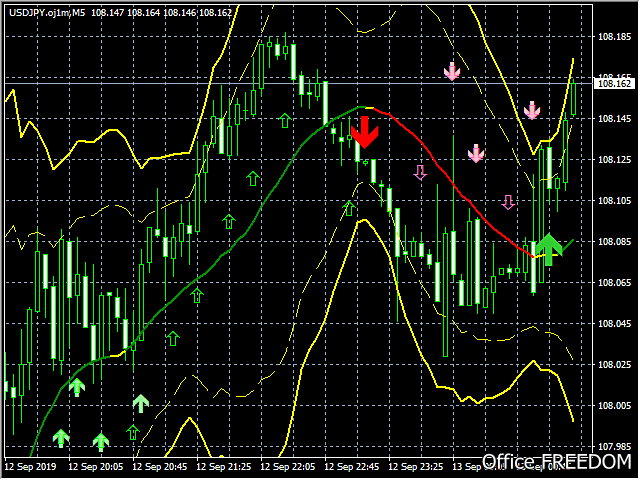Click the 12 Sep 20:05 time label
The height and width of the screenshot is (480, 640).
[96, 467]
